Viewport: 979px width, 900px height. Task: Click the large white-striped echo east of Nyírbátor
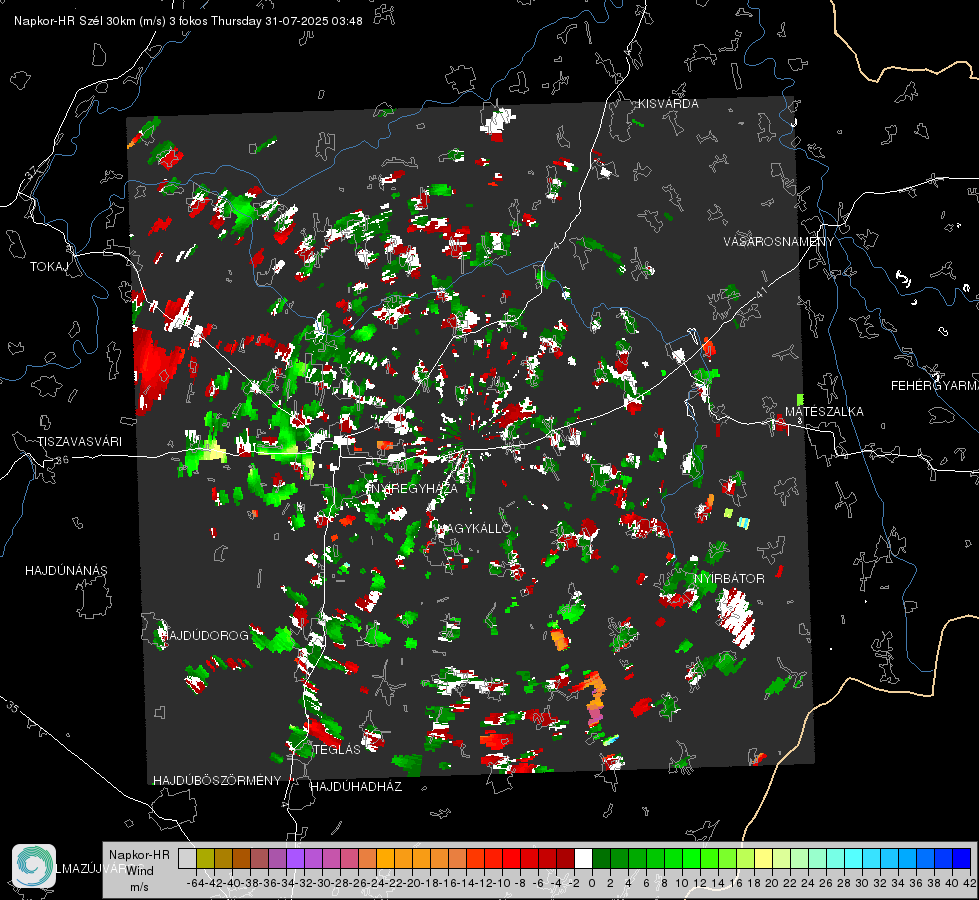click(735, 616)
